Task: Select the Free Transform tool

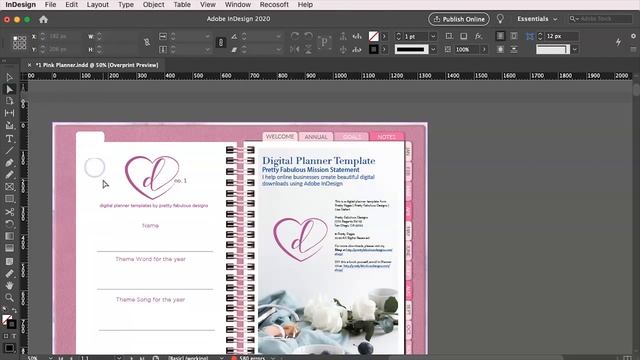Action: click(9, 224)
